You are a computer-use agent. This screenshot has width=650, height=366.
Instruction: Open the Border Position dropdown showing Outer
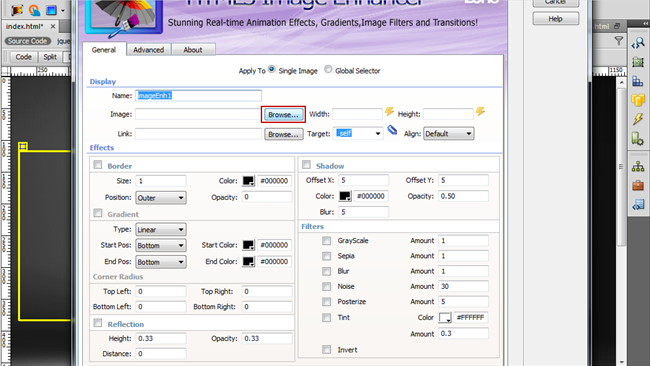[161, 198]
